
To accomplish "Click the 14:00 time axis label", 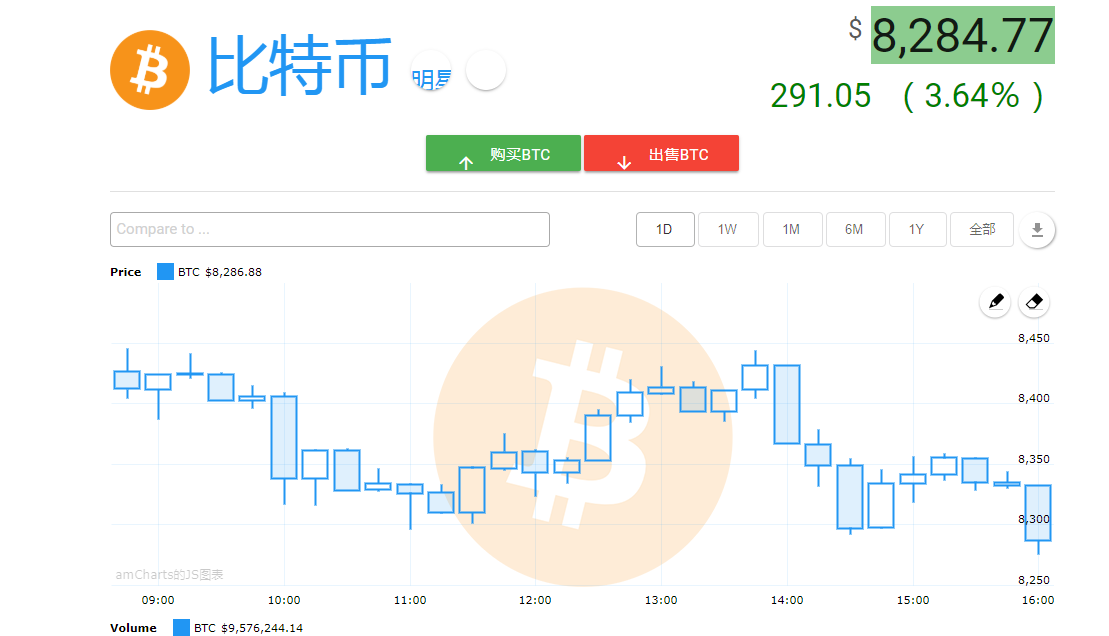I will coord(786,600).
